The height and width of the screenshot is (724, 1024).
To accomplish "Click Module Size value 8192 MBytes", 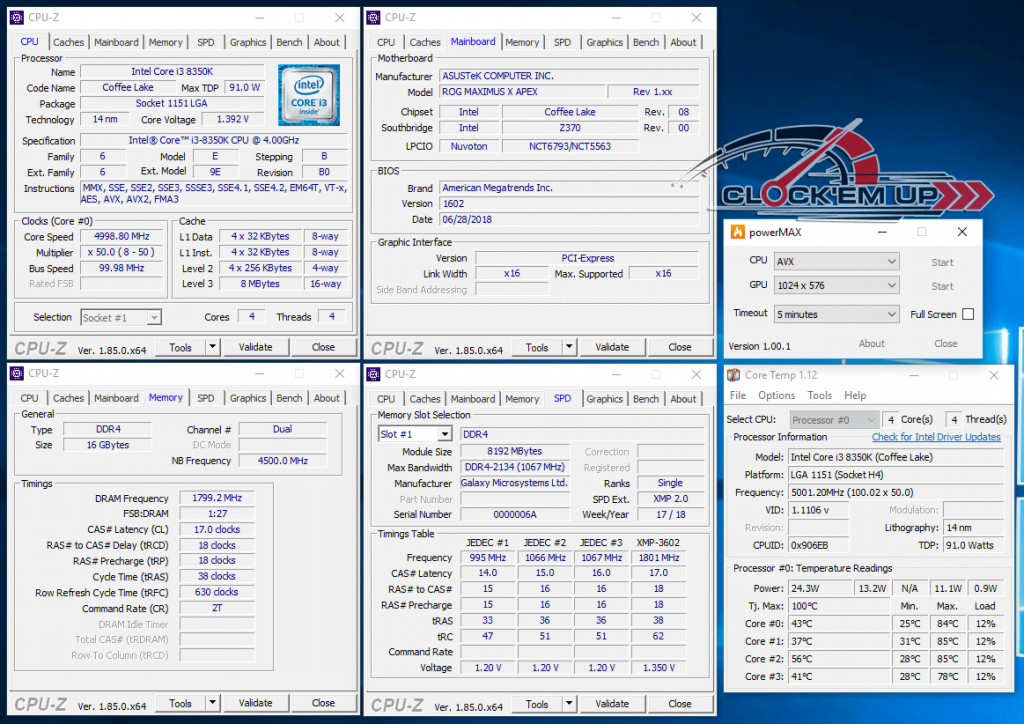I will pos(514,451).
